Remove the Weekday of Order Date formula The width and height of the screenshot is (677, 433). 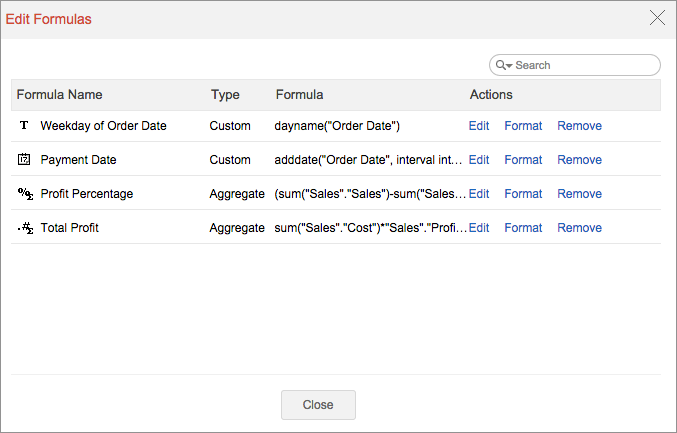[x=579, y=126]
